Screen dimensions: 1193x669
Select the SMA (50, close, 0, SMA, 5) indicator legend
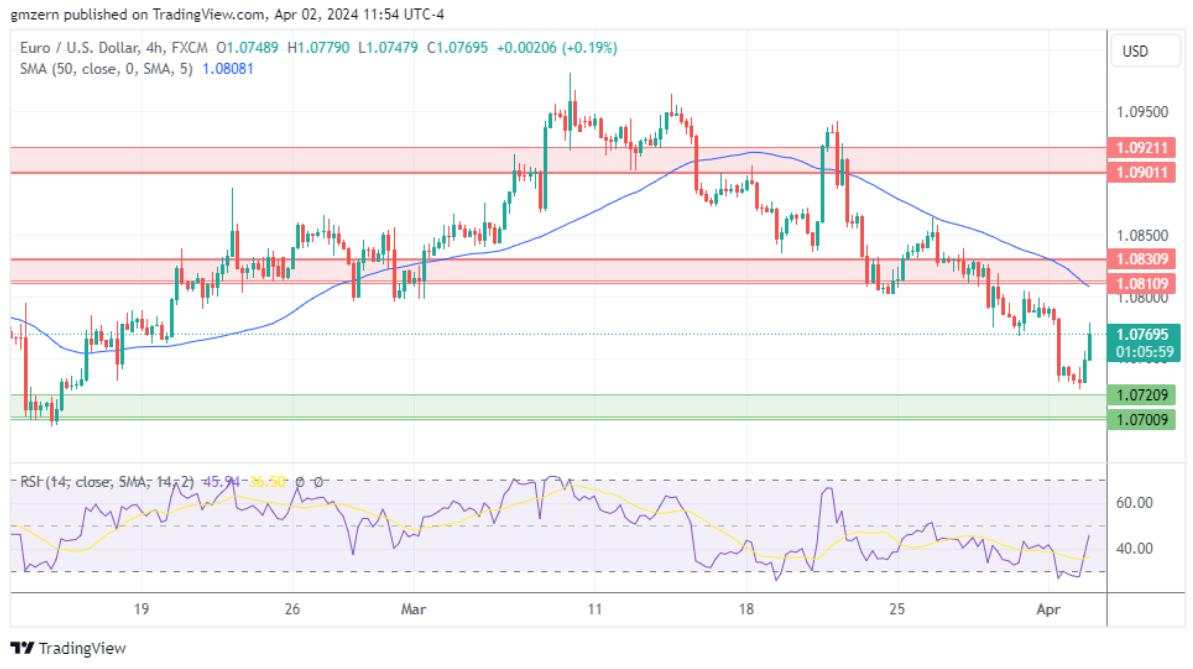(107, 69)
